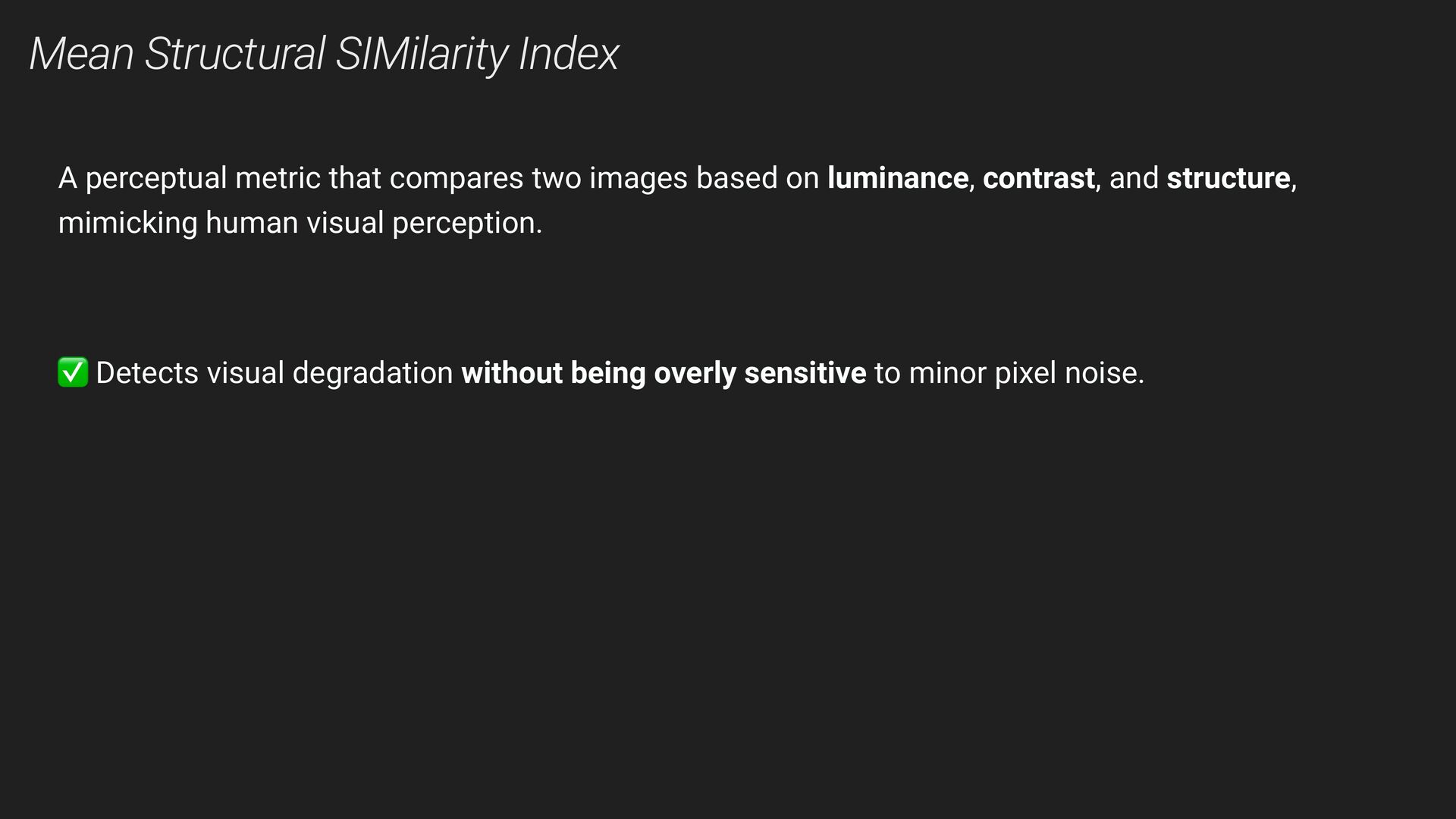This screenshot has width=1456, height=819.
Task: Click the line mimicking human visual perception
Action: point(300,223)
